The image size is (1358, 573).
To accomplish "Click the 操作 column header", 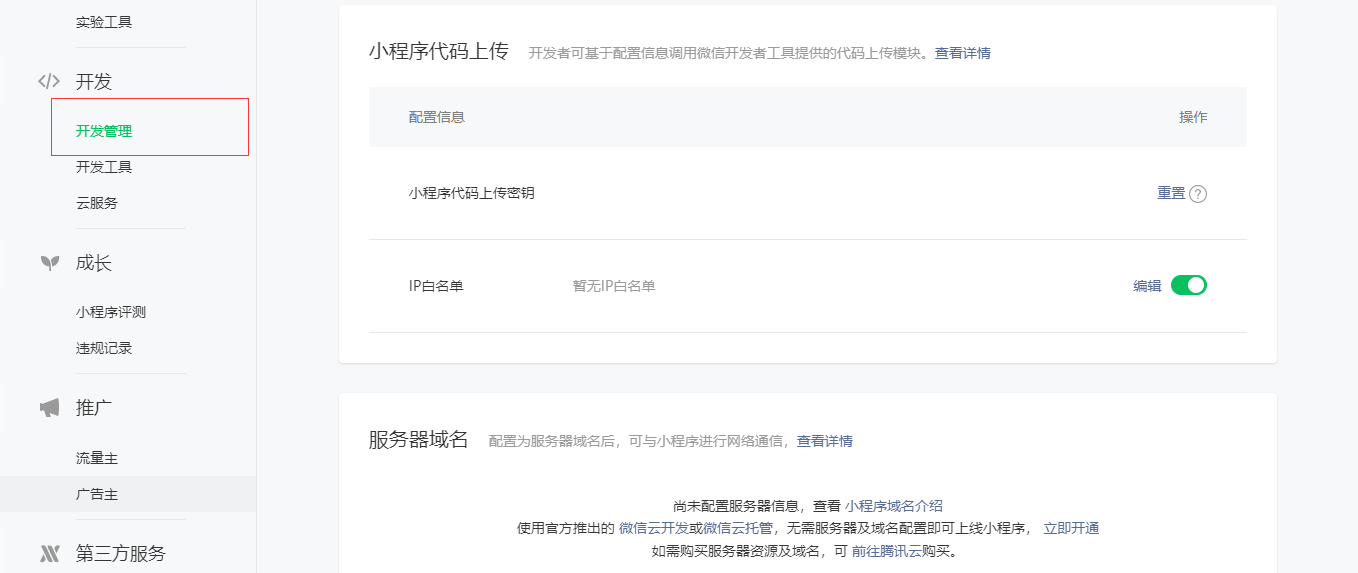I will 1193,117.
